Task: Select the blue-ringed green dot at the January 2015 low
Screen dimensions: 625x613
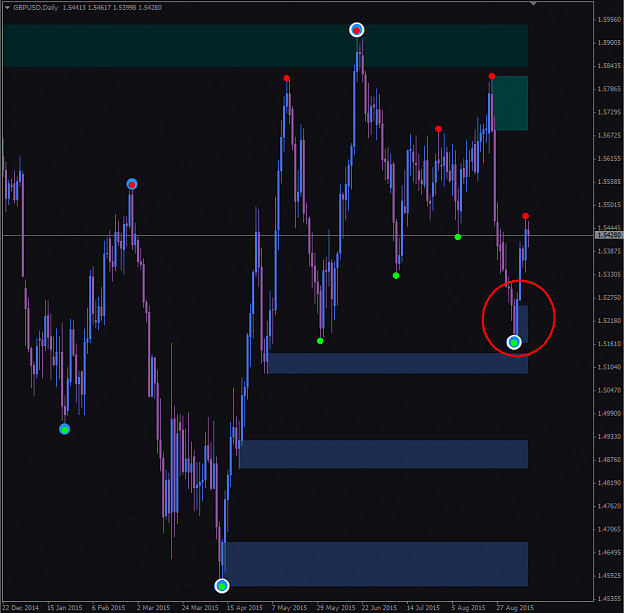Action: coord(65,429)
